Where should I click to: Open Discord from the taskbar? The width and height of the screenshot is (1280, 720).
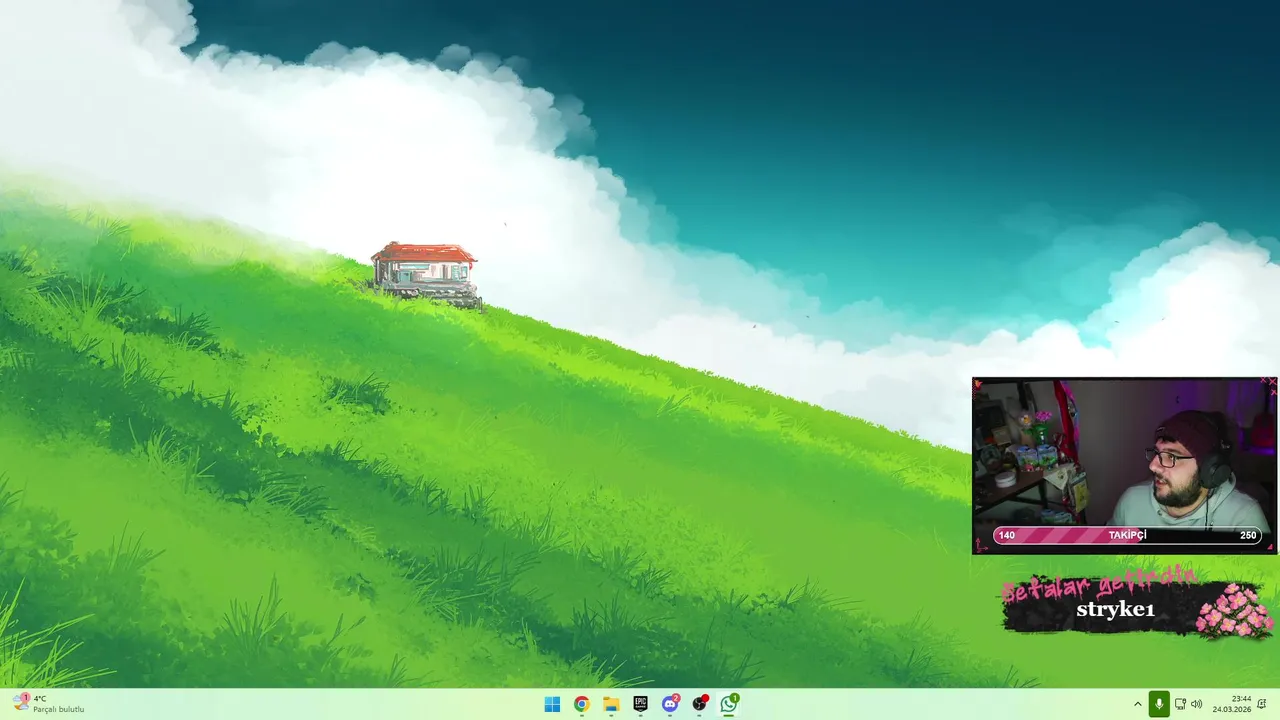670,704
